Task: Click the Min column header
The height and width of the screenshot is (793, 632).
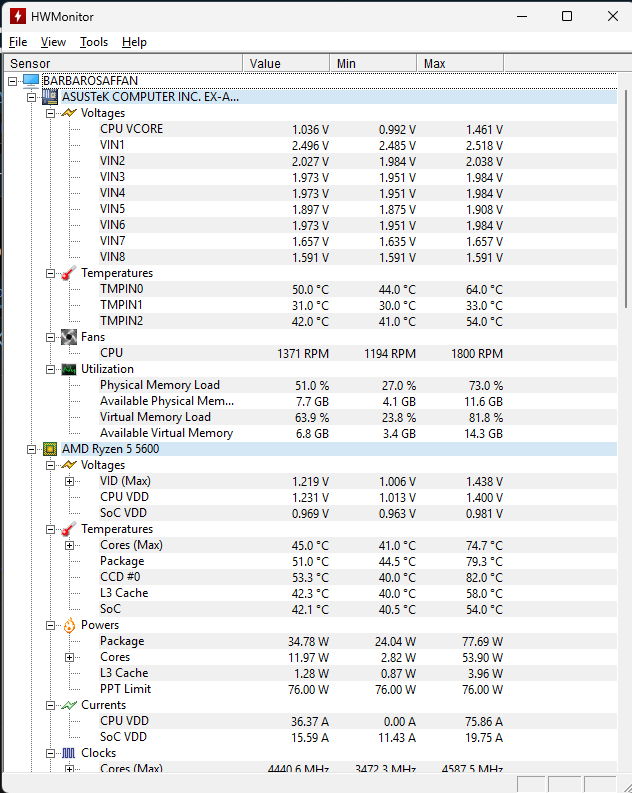Action: (x=373, y=63)
